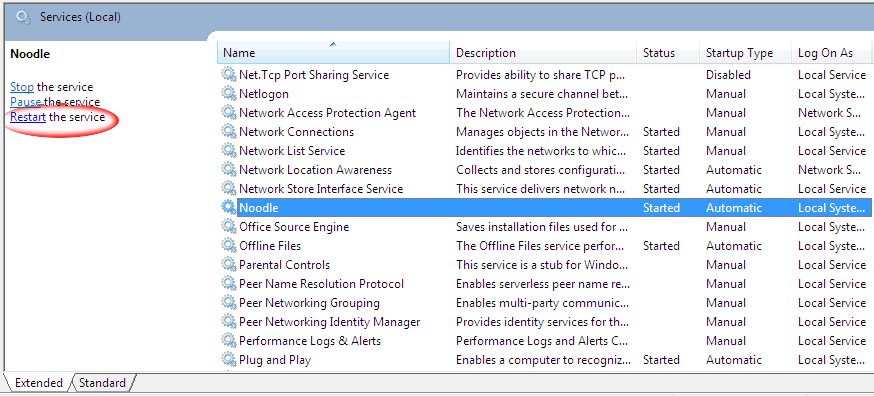
Task: Select the highlighted Noodle service name
Action: [x=259, y=207]
